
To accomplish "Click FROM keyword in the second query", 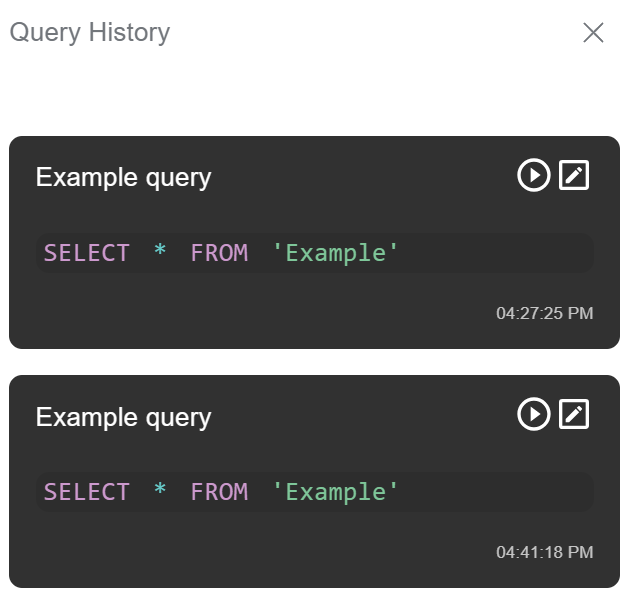I will tap(219, 492).
